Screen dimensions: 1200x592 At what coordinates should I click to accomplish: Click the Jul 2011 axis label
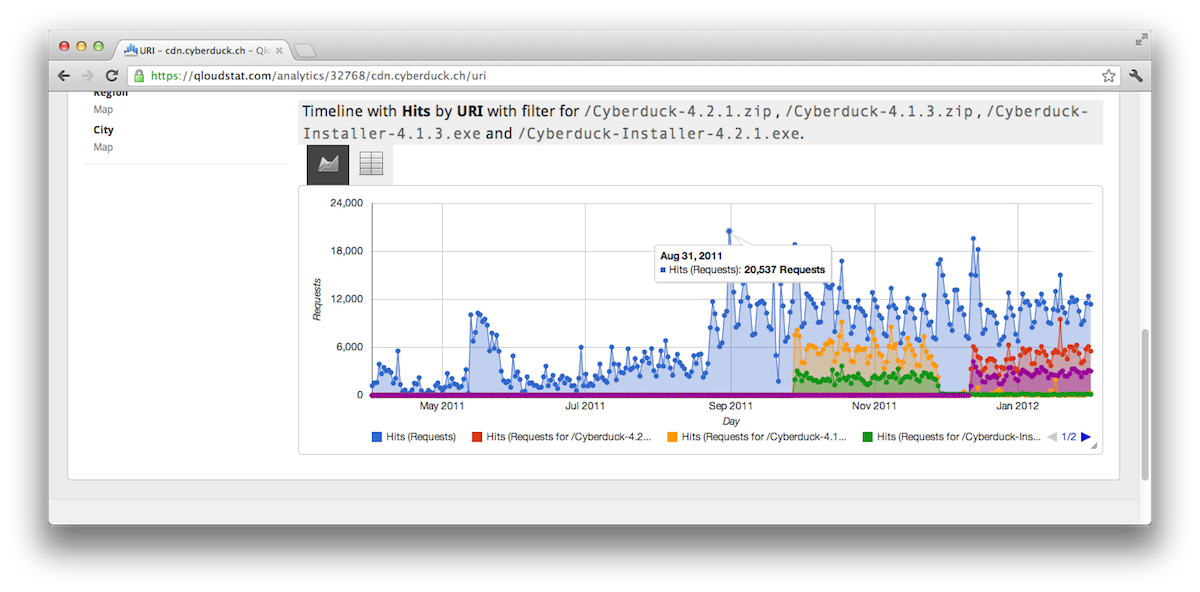pyautogui.click(x=585, y=406)
